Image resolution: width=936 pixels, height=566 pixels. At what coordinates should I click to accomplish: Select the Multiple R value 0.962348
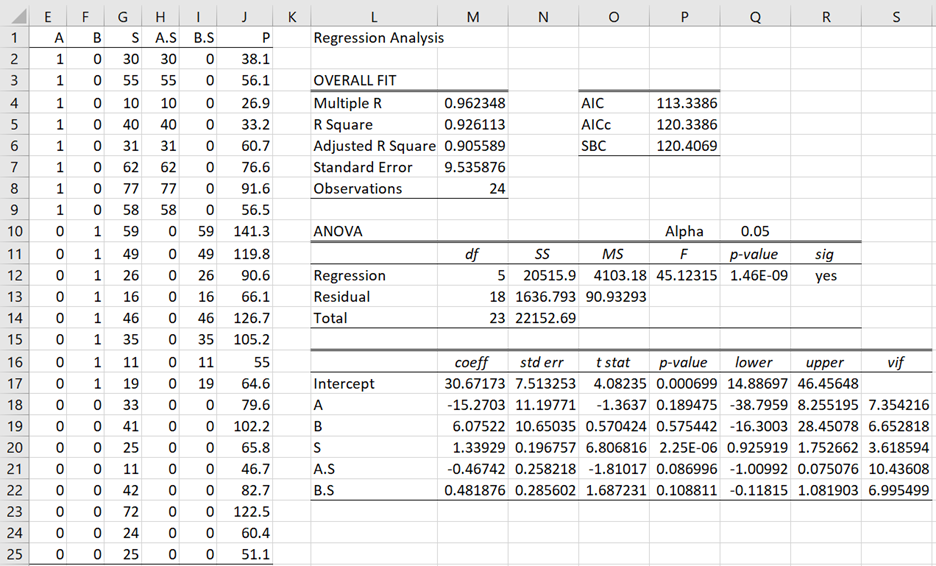point(475,103)
